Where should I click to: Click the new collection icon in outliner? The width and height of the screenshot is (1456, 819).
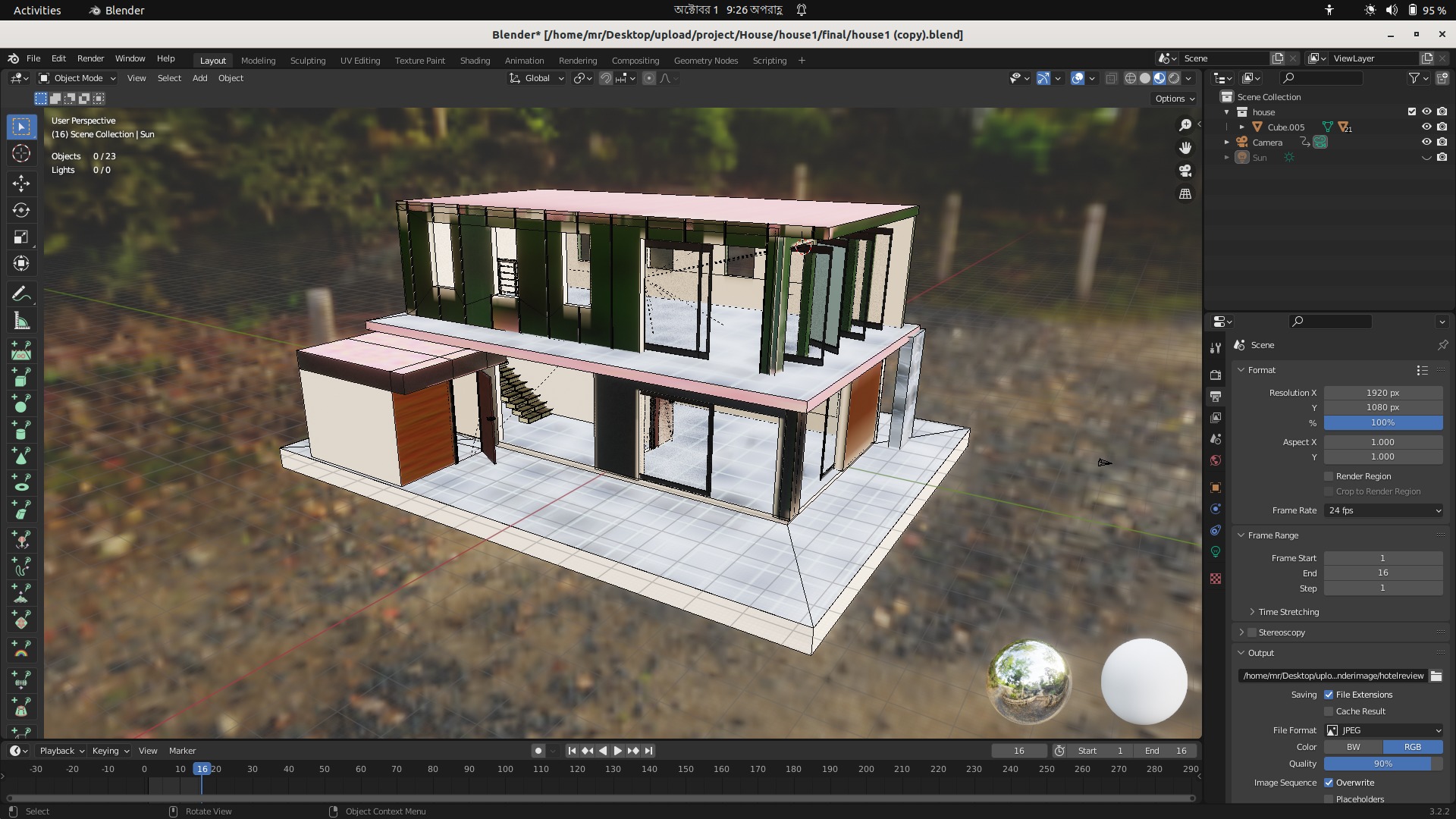click(1442, 78)
